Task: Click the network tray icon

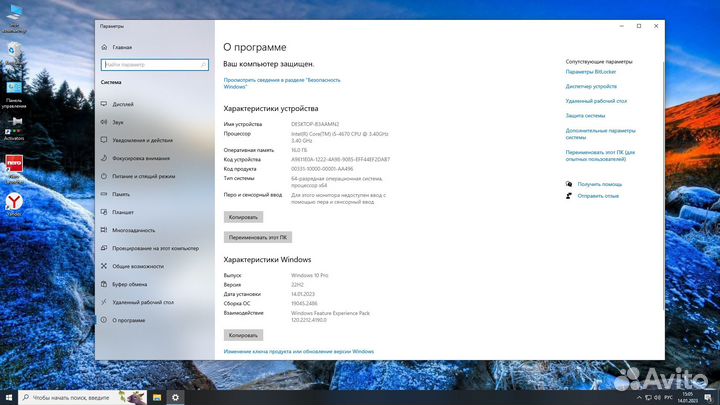Action: (648, 397)
